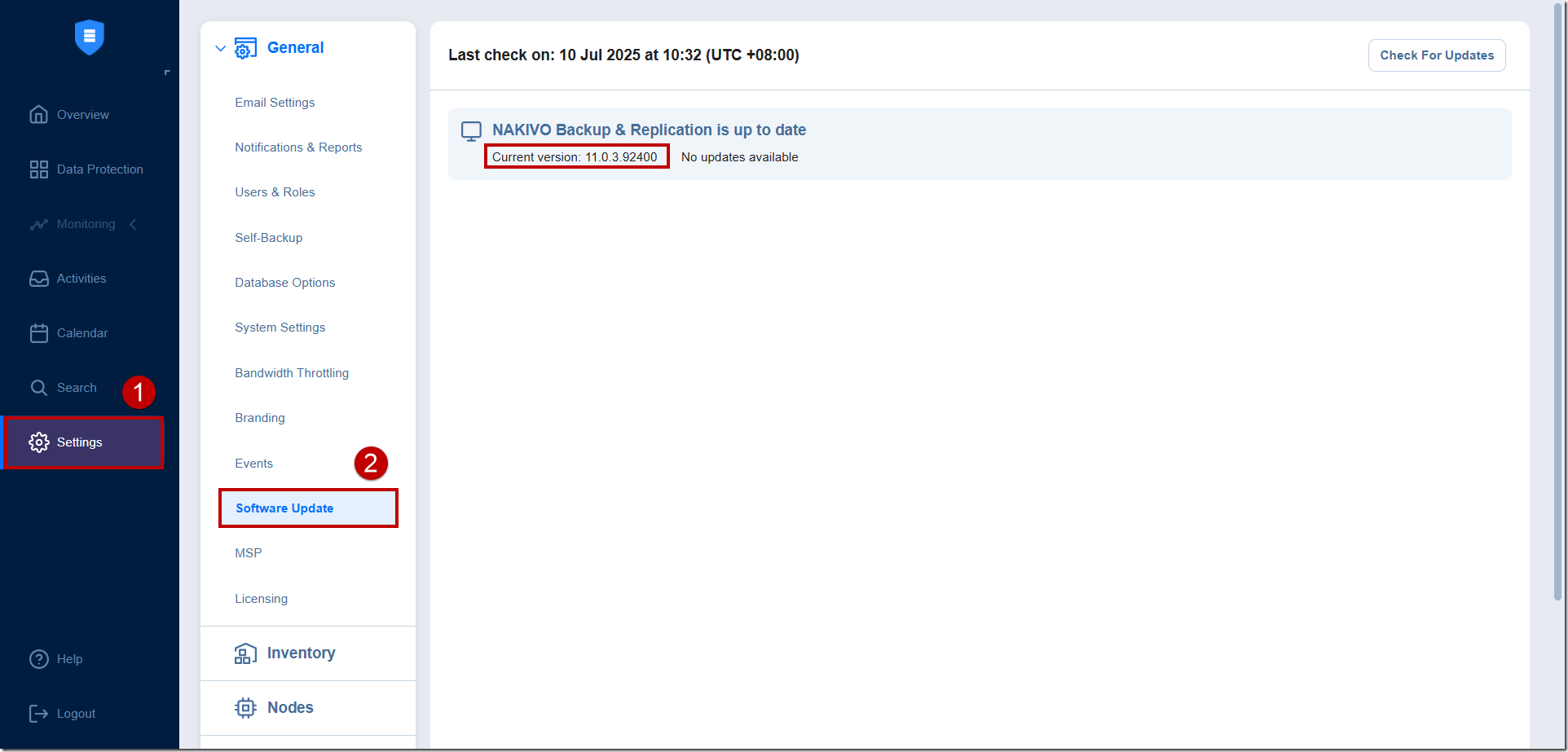Open Users & Roles page

pyautogui.click(x=275, y=192)
